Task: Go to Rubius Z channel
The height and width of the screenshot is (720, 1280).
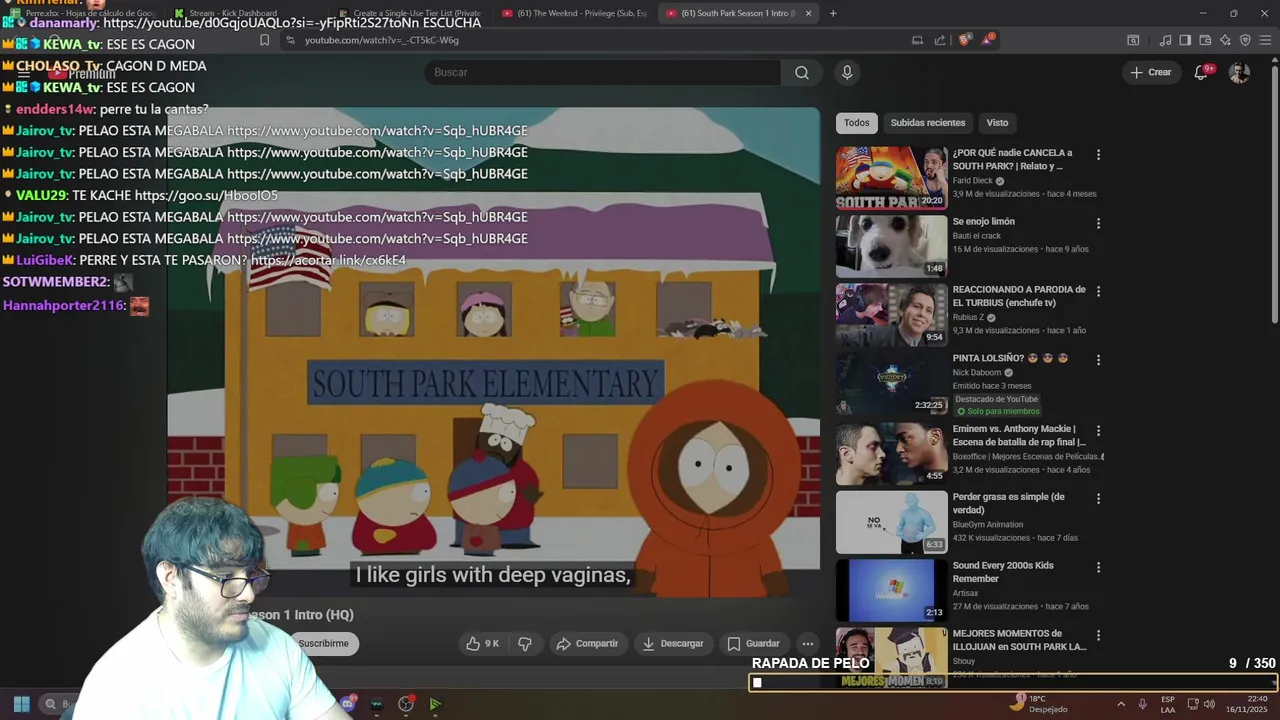Action: [x=968, y=317]
